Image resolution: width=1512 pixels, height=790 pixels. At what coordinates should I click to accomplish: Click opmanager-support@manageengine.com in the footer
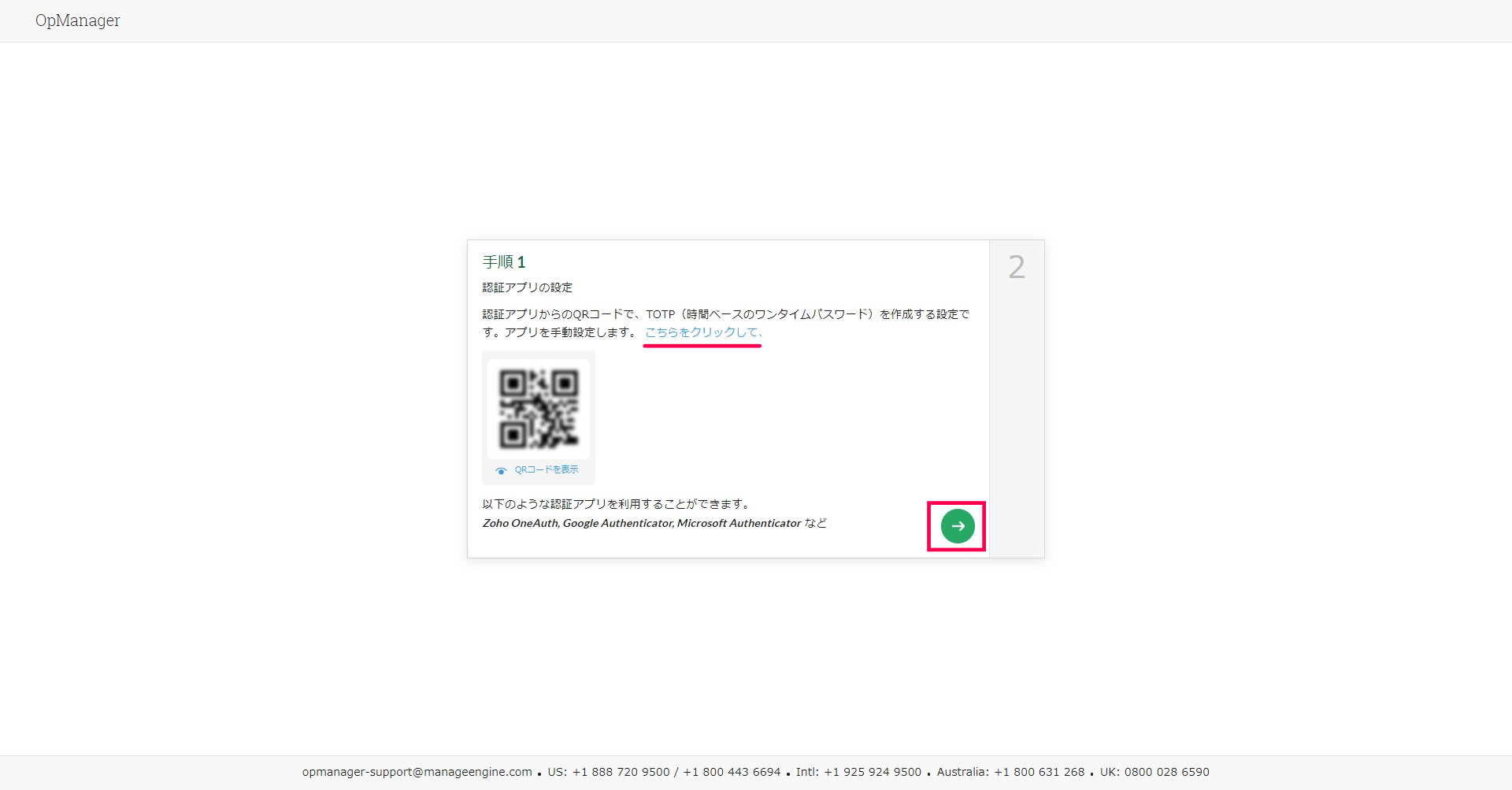[x=417, y=772]
